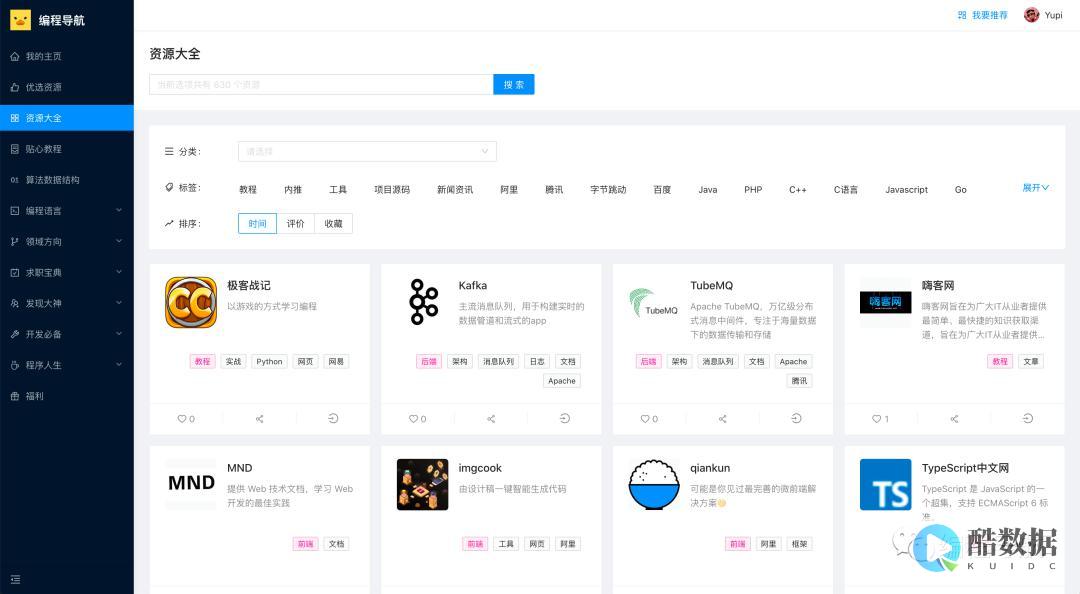
Task: Sort resources by 时间
Action: (258, 224)
